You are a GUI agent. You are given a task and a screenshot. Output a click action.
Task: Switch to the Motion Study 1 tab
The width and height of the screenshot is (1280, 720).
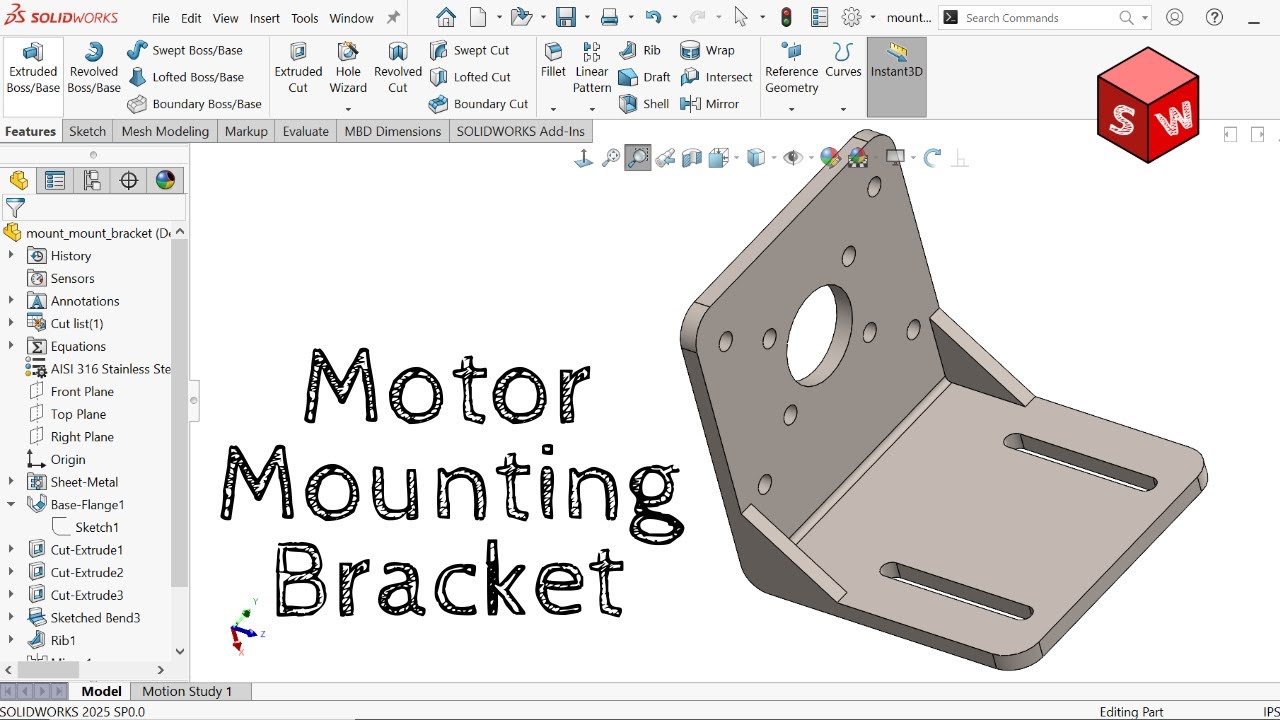(187, 691)
